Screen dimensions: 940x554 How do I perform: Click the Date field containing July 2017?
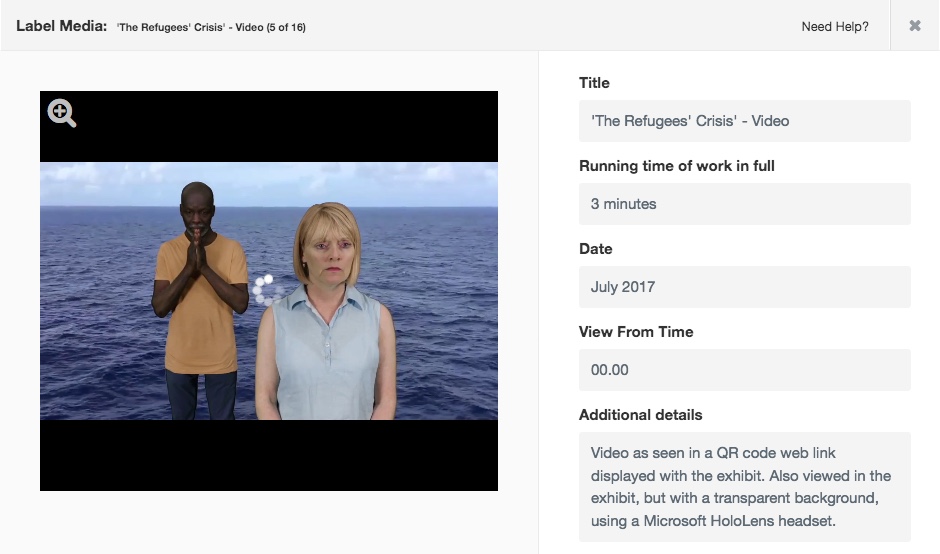tap(744, 287)
